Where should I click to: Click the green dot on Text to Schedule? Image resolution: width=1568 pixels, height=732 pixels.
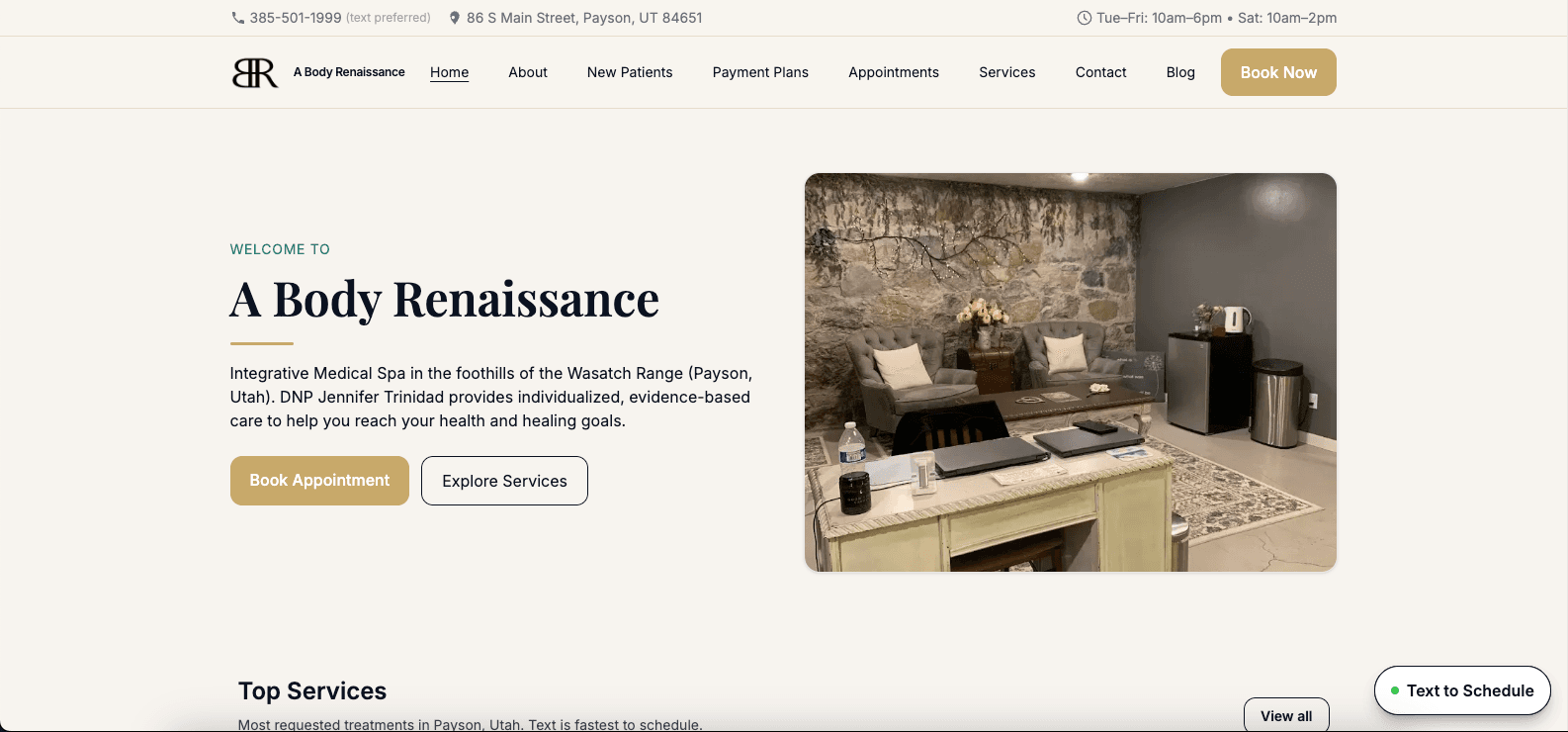pyautogui.click(x=1395, y=690)
